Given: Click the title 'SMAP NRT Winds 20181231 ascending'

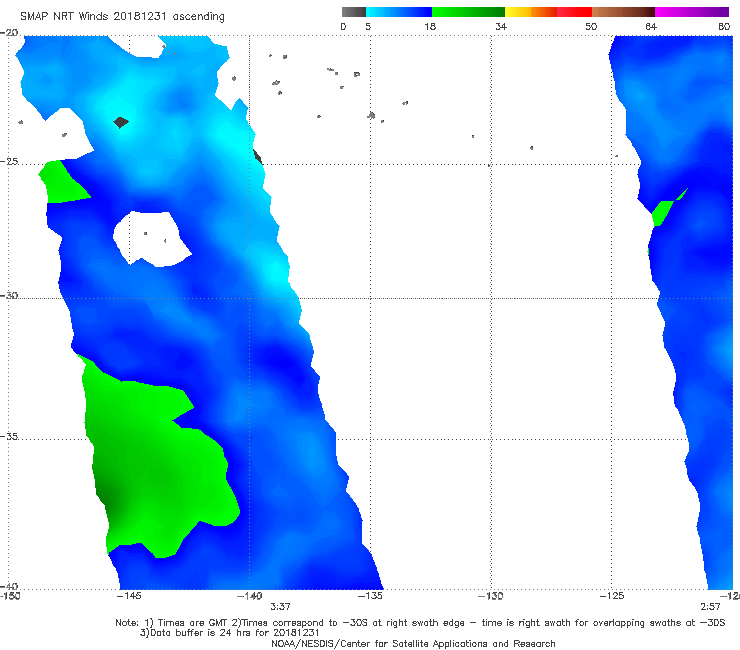Looking at the screenshot, I should point(122,17).
